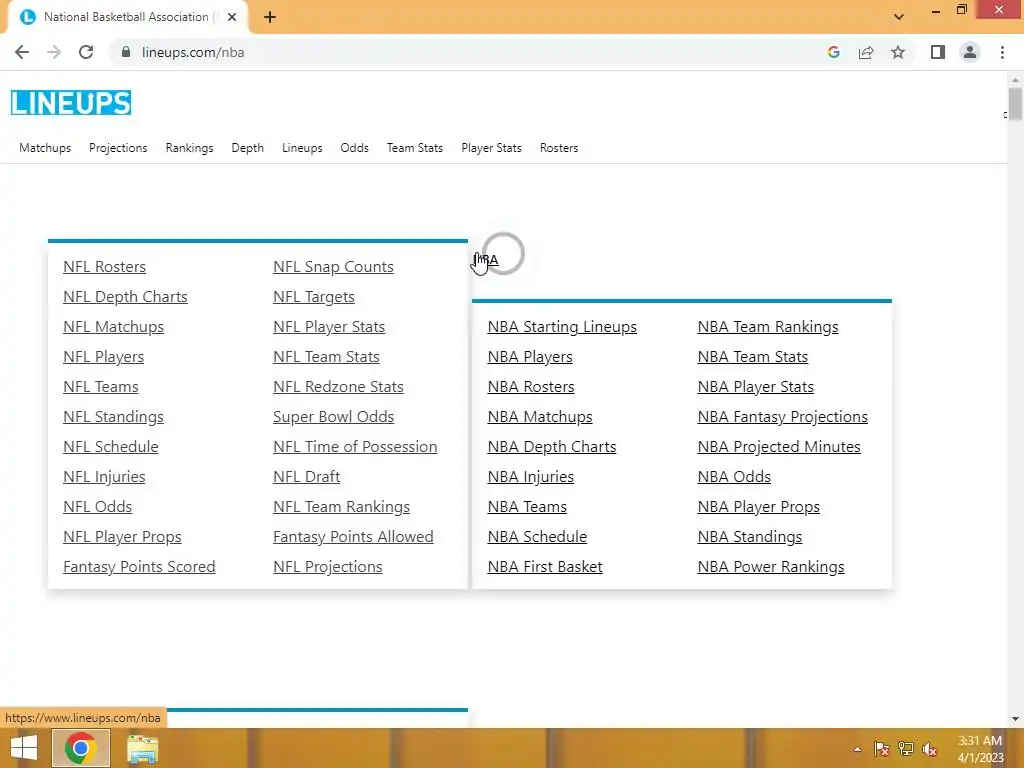The height and width of the screenshot is (768, 1024).
Task: Show hidden system tray icons
Action: (x=857, y=749)
